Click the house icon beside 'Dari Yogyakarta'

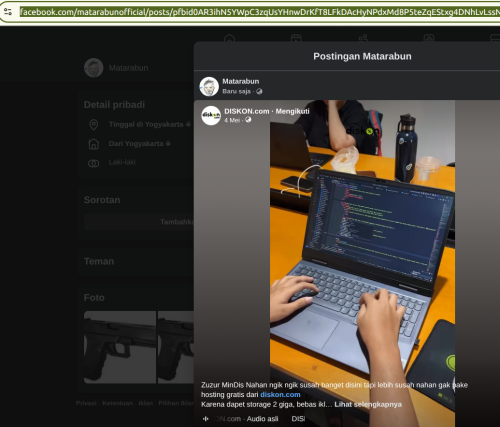pyautogui.click(x=94, y=144)
